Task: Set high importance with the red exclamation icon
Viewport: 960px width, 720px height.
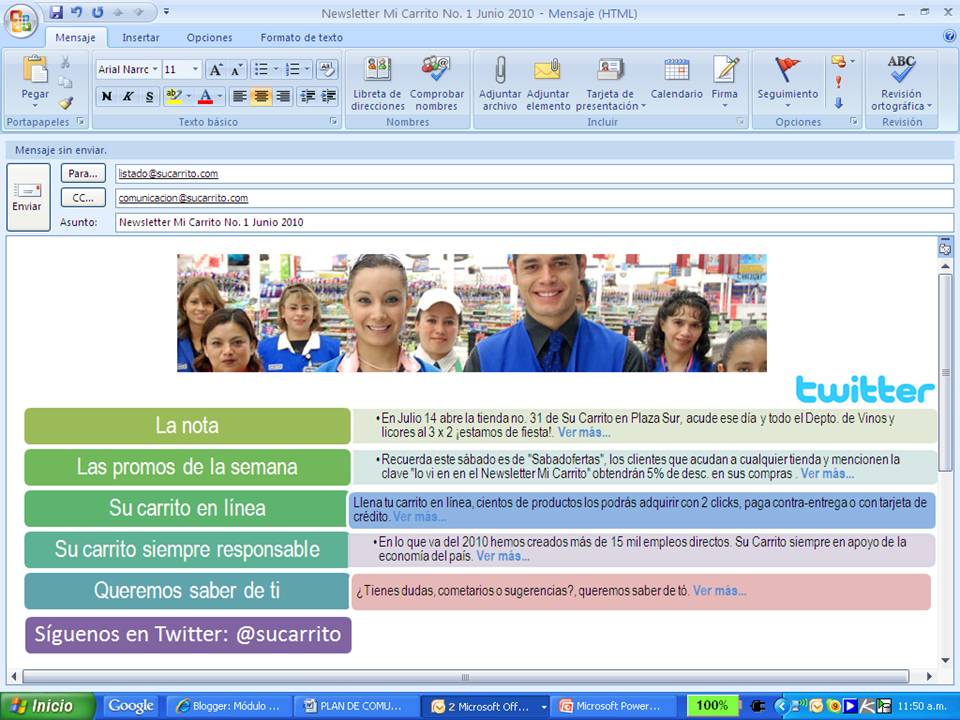Action: point(839,82)
